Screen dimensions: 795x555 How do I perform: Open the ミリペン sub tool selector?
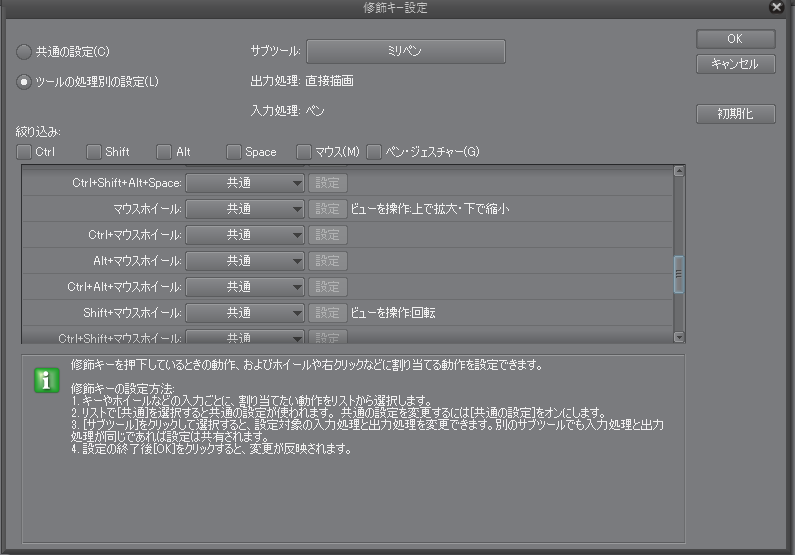(406, 51)
